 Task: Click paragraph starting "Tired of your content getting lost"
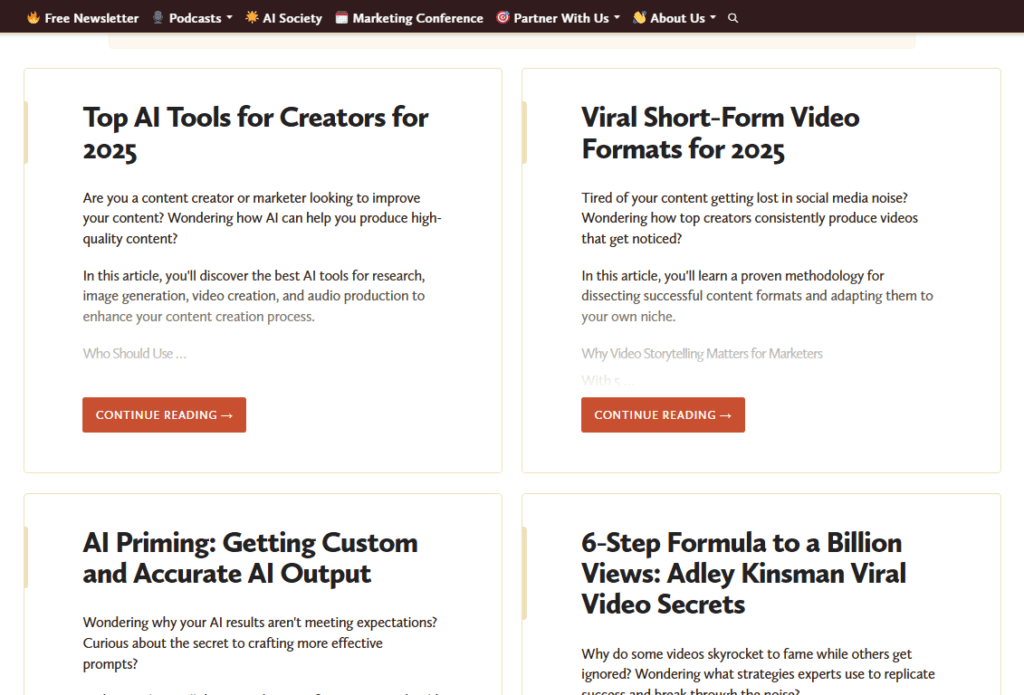(x=750, y=218)
